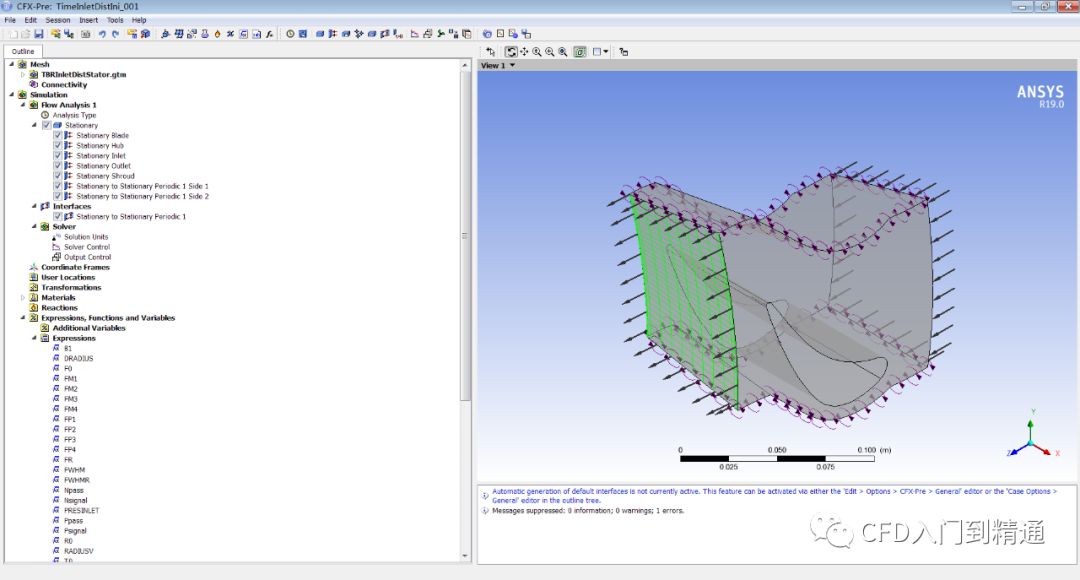1080x580 pixels.
Task: Toggle the Stationary Blade checkbox
Action: pos(58,136)
